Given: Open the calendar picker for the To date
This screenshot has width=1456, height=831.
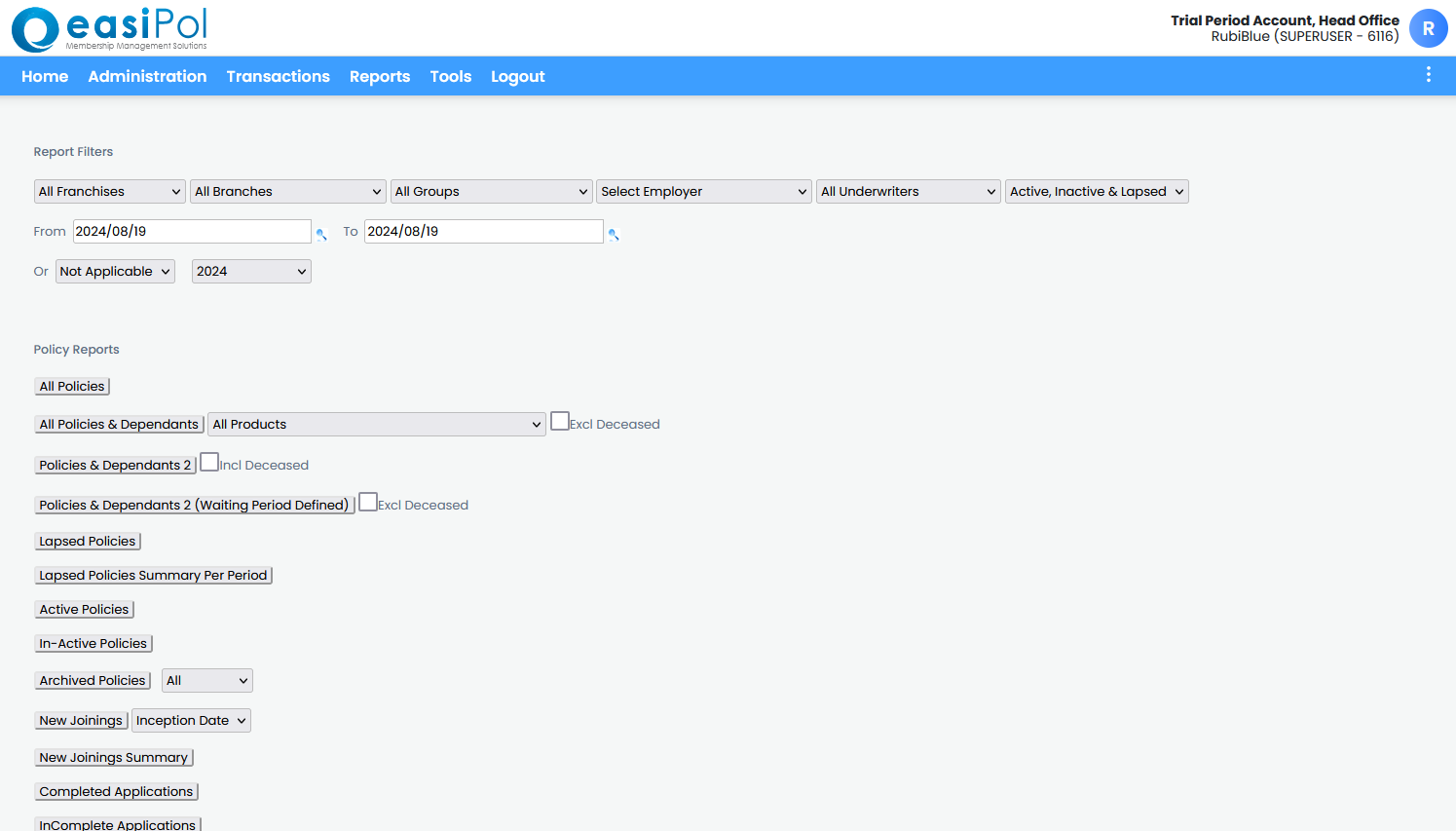Looking at the screenshot, I should [614, 235].
